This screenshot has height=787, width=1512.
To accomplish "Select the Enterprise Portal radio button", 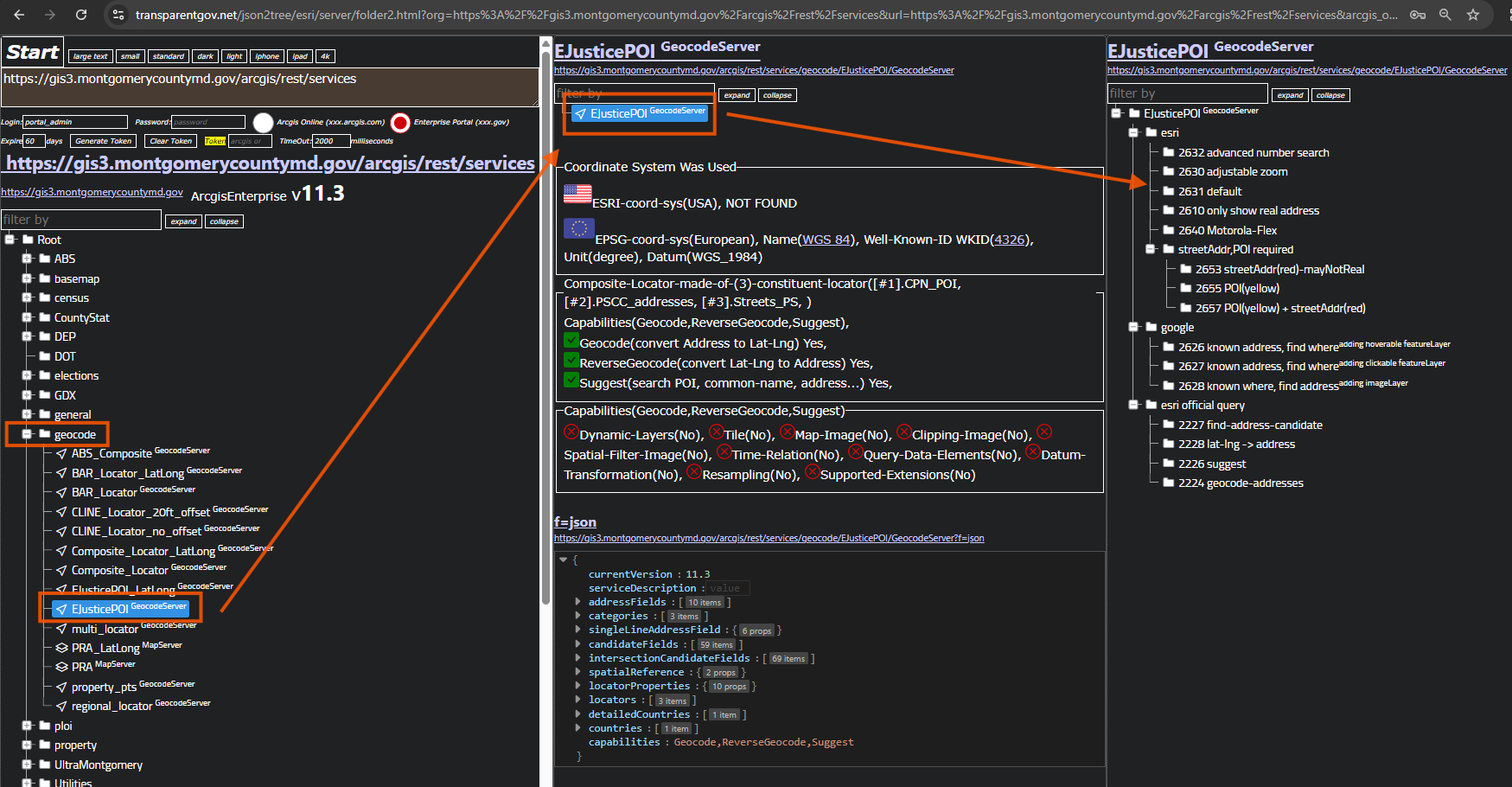I will [x=400, y=123].
